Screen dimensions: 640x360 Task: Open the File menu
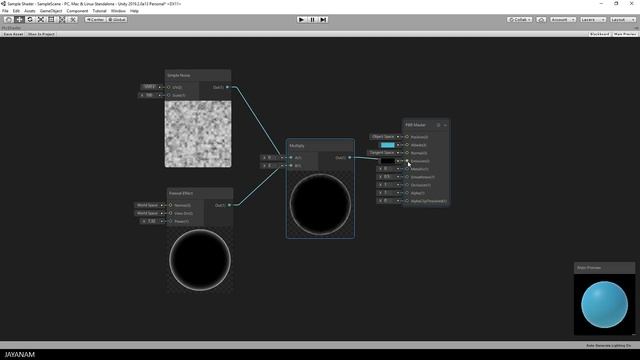pos(5,11)
